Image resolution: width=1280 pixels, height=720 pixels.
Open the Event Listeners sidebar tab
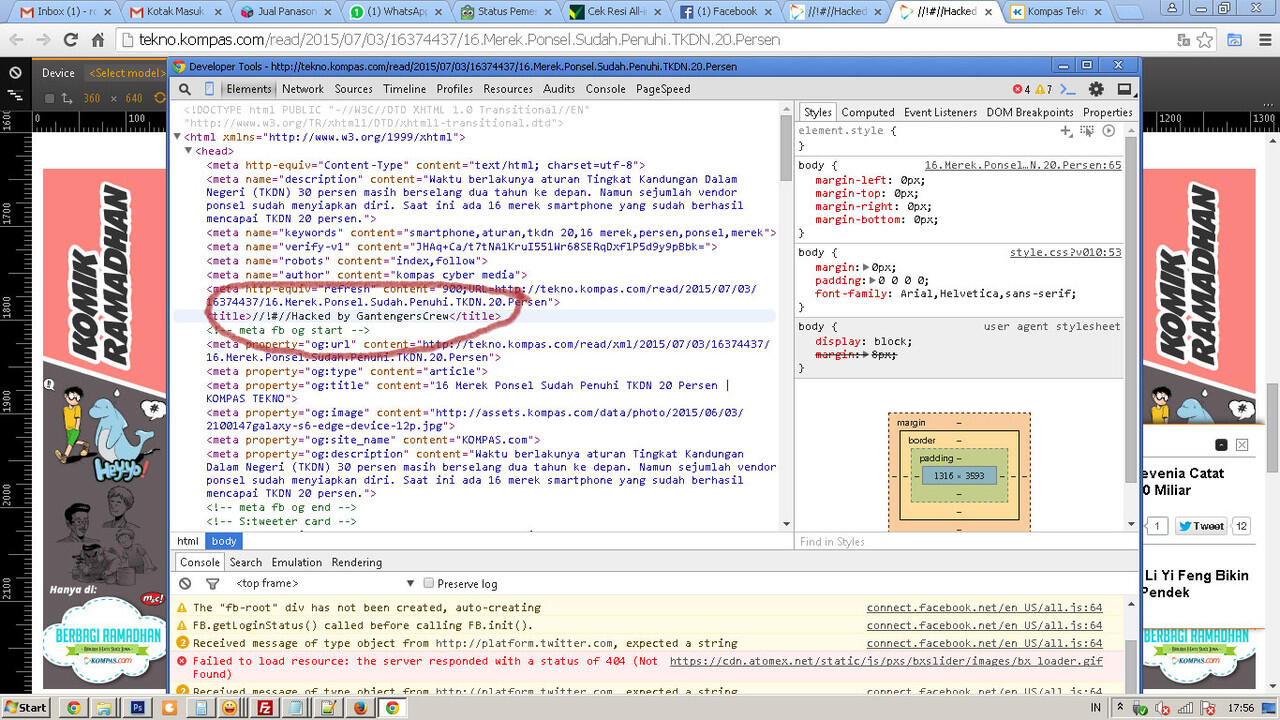[x=940, y=112]
